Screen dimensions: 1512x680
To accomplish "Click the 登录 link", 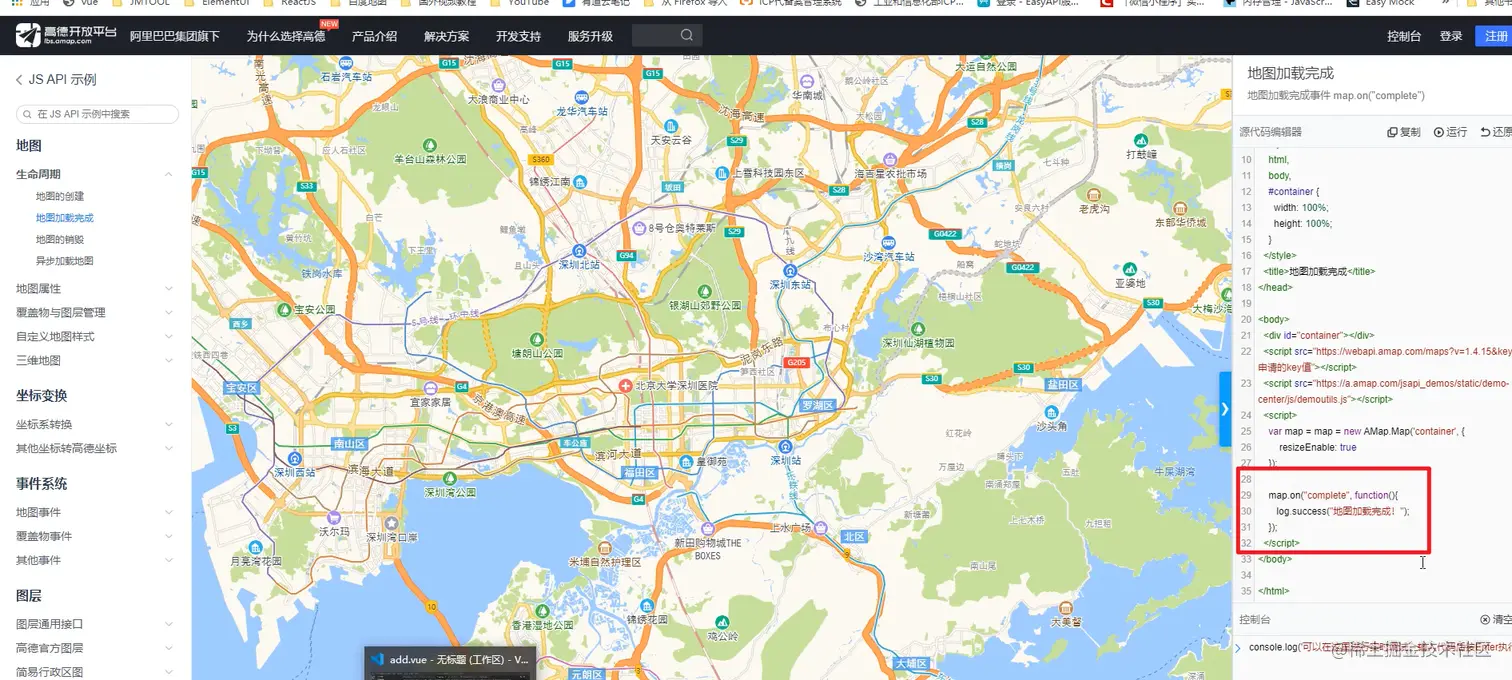I will 1451,37.
